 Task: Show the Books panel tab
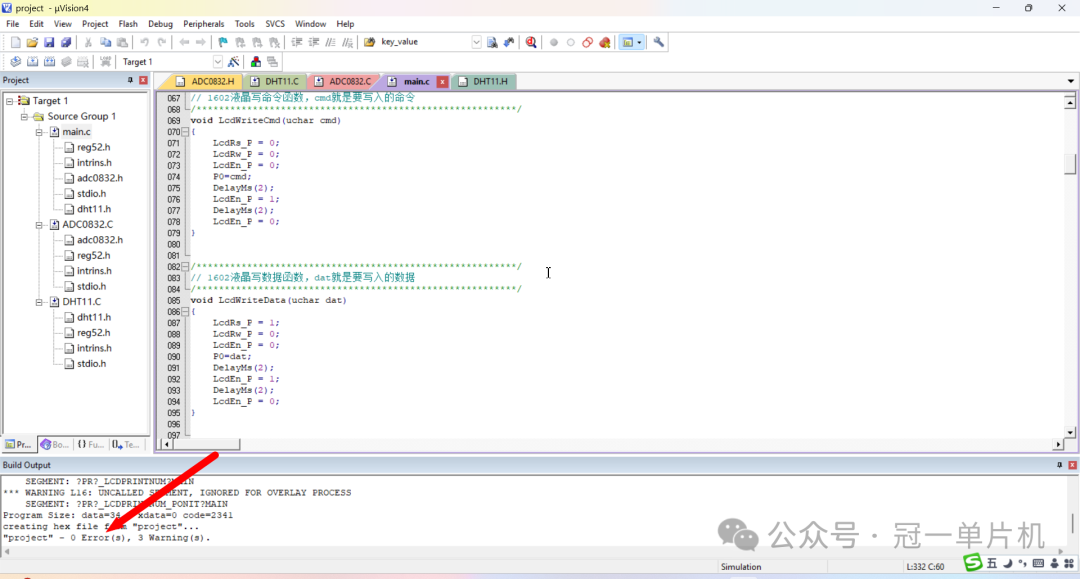(54, 445)
